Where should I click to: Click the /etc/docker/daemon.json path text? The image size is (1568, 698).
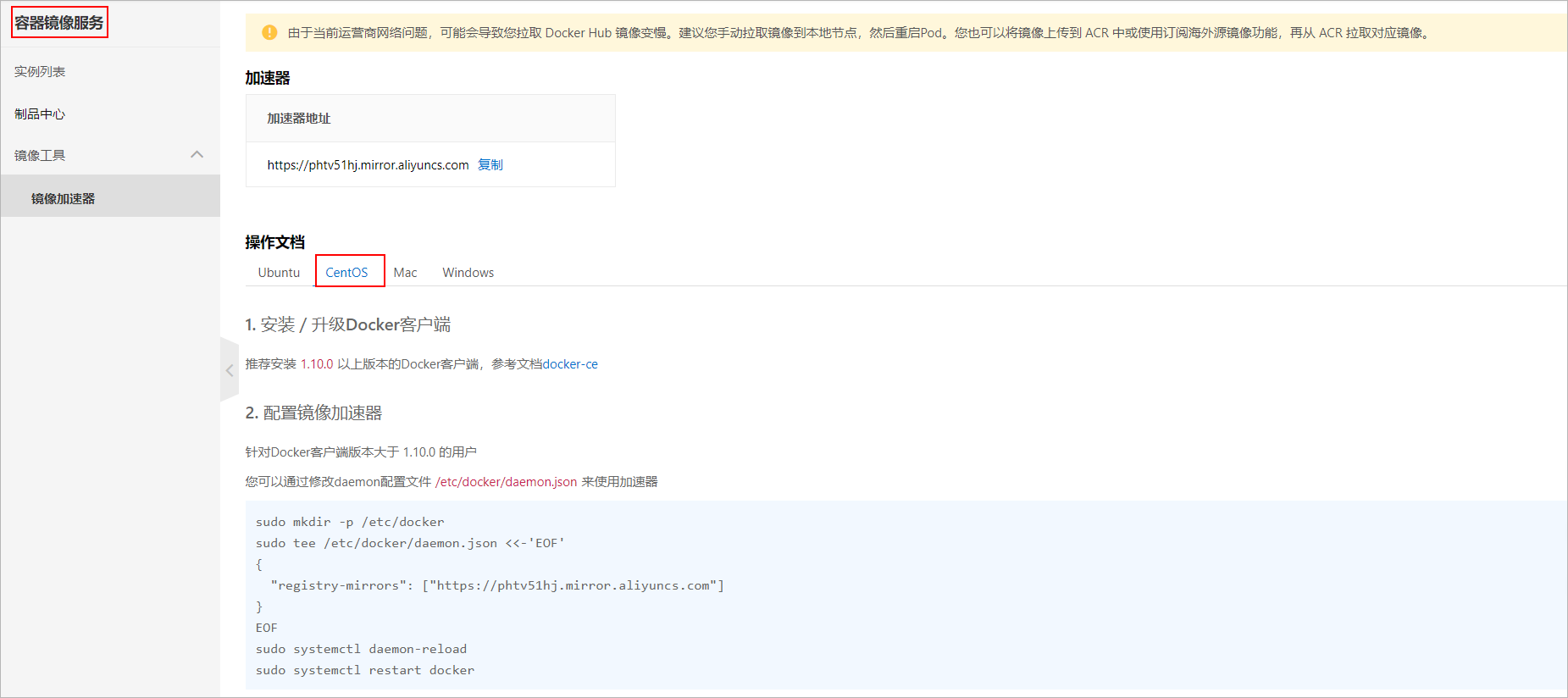[506, 482]
